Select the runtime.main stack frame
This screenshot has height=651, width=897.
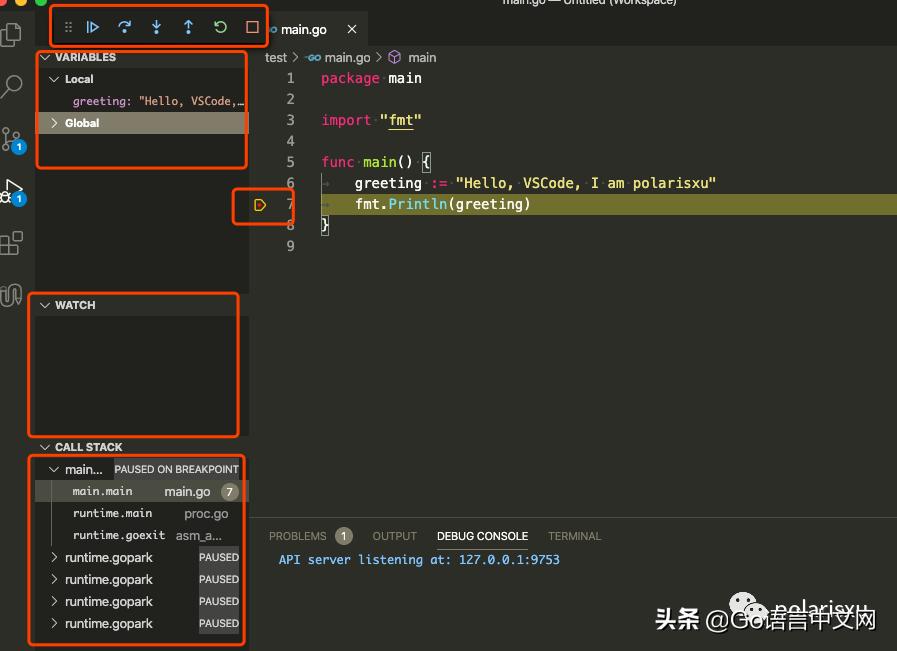[x=112, y=513]
